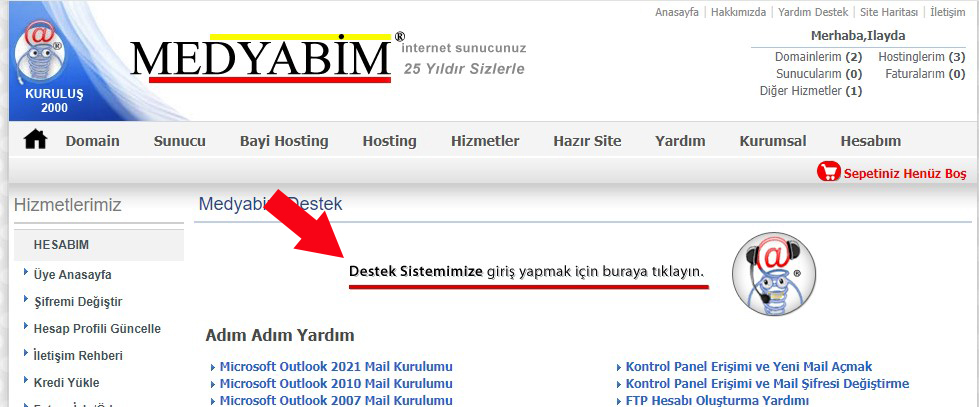Viewport: 979px width, 407px height.
Task: Click HESABIM sidebar section header
Action: tap(99, 245)
